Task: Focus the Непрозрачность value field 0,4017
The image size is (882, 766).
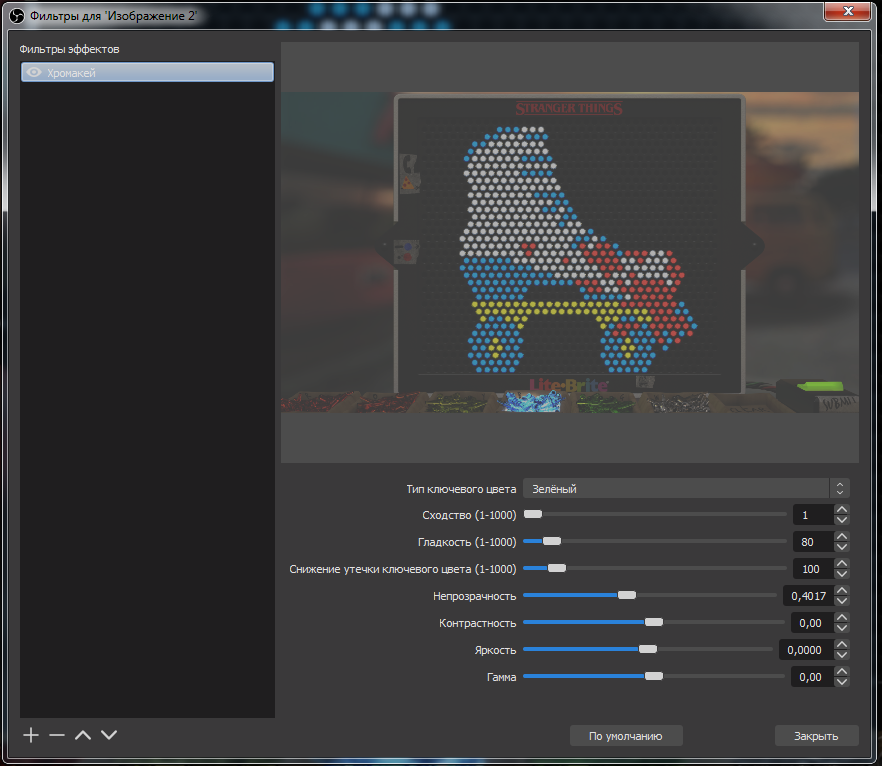Action: (808, 596)
